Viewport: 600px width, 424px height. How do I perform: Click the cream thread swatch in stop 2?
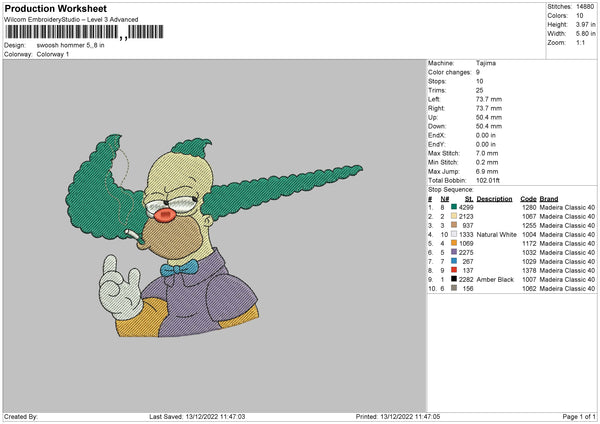click(x=454, y=216)
